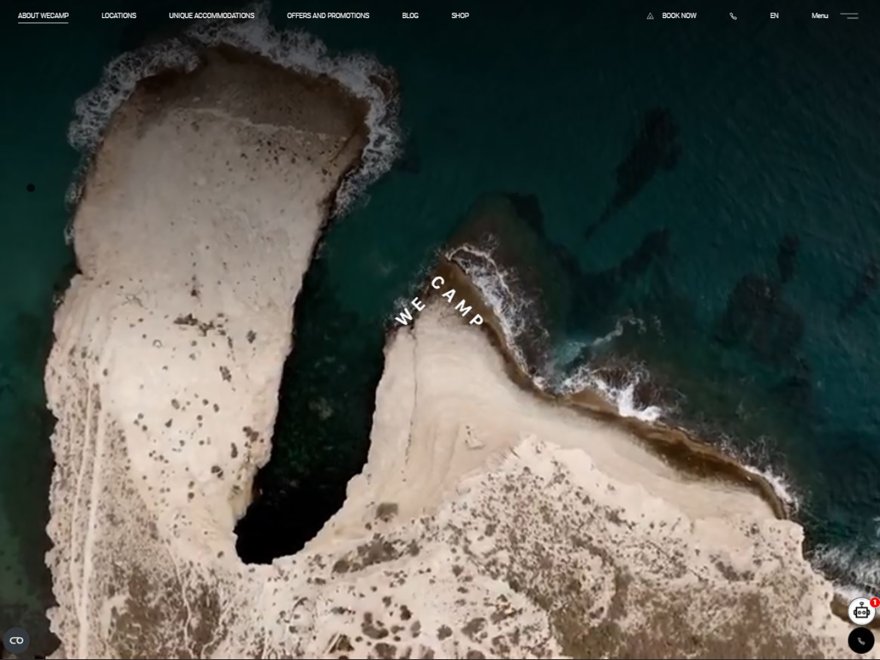Click the CAMP lettering of the logo
Image resolution: width=880 pixels, height=660 pixels.
point(458,301)
